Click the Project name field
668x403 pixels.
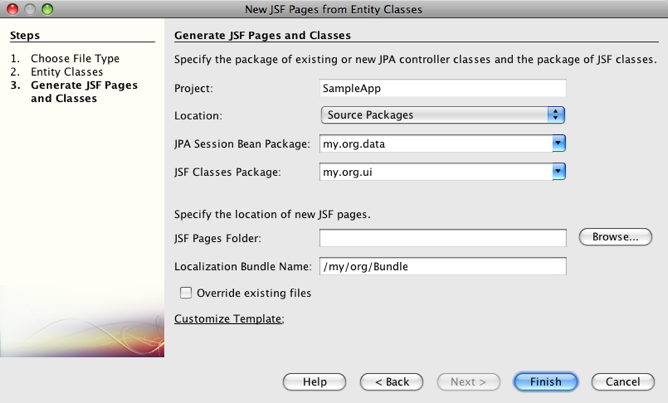click(443, 88)
